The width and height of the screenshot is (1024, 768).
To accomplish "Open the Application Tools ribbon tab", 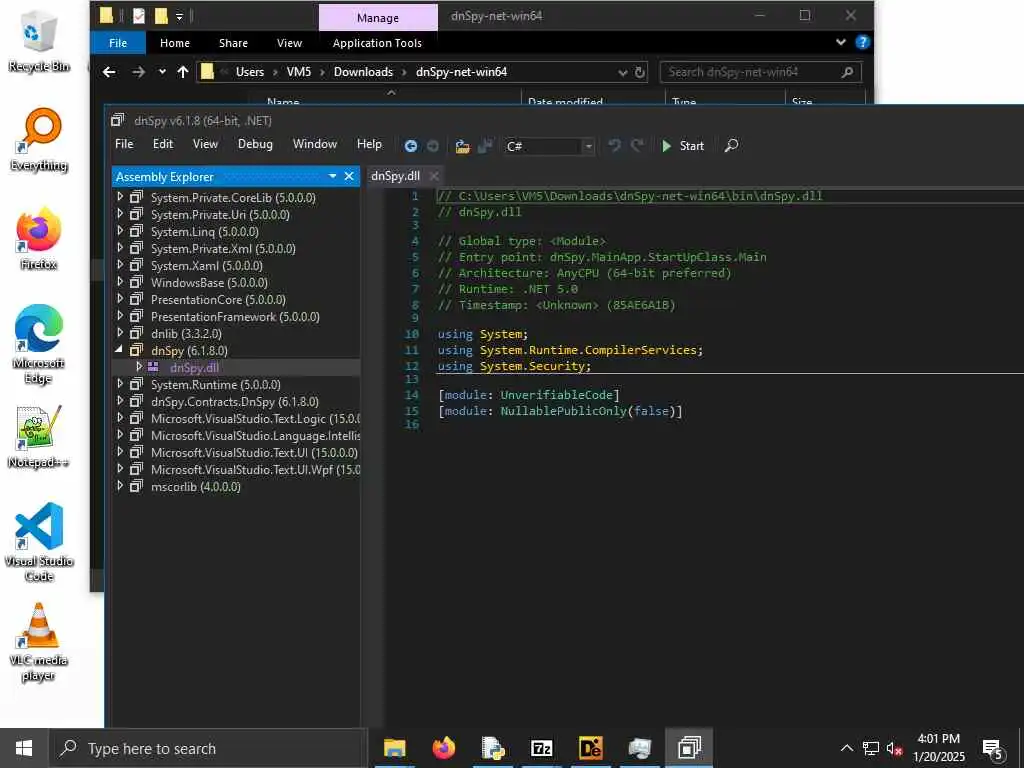I will (x=377, y=43).
